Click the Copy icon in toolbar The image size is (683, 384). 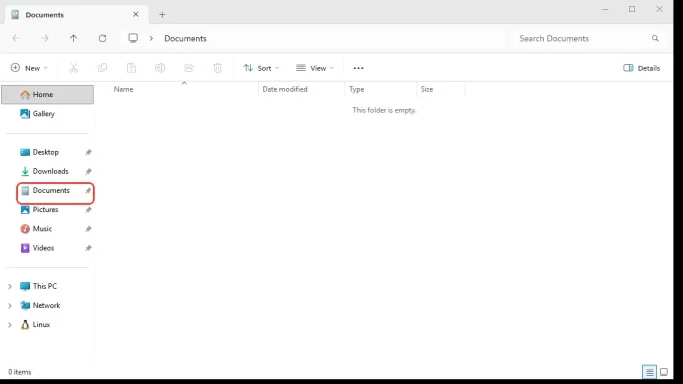click(102, 68)
